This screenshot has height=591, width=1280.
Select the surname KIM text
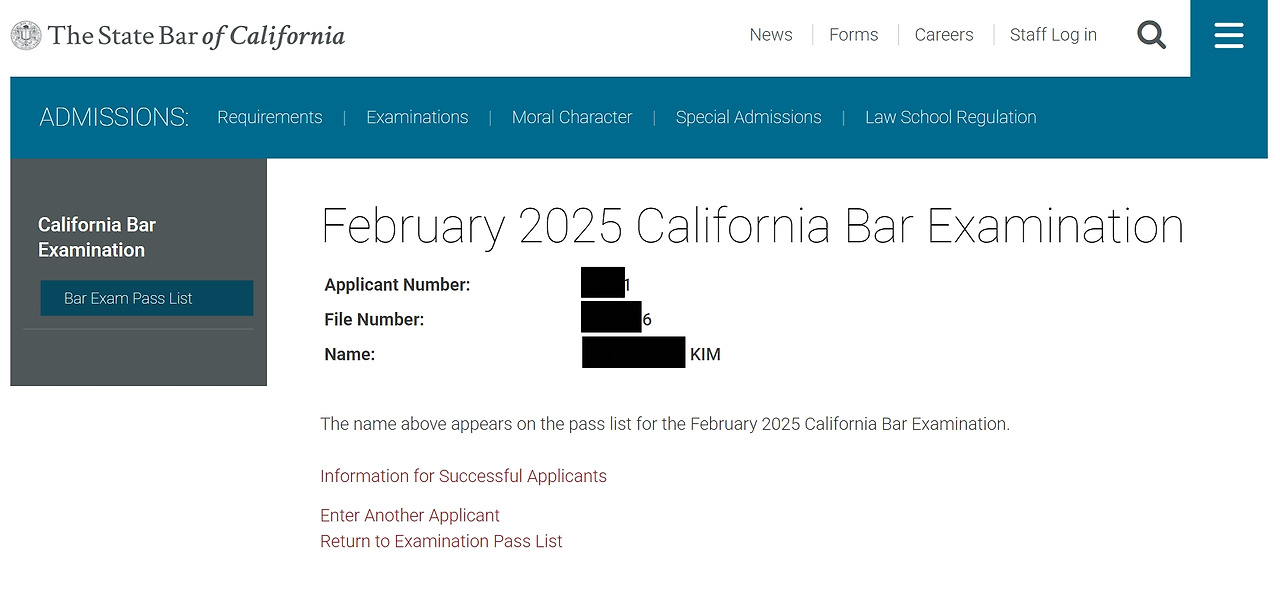click(x=705, y=354)
